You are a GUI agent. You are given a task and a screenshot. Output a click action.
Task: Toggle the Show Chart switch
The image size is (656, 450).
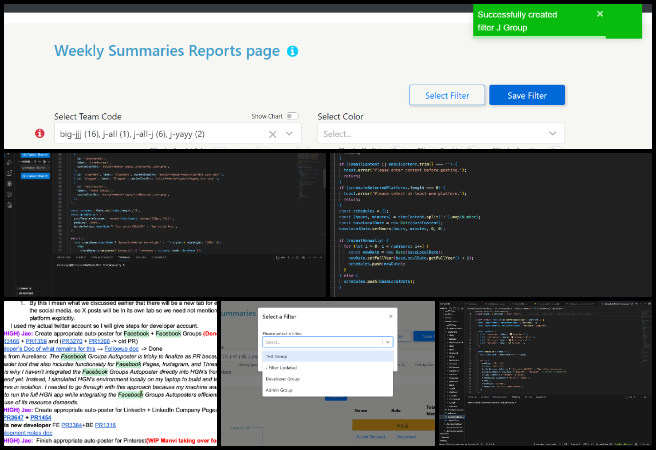click(x=291, y=116)
